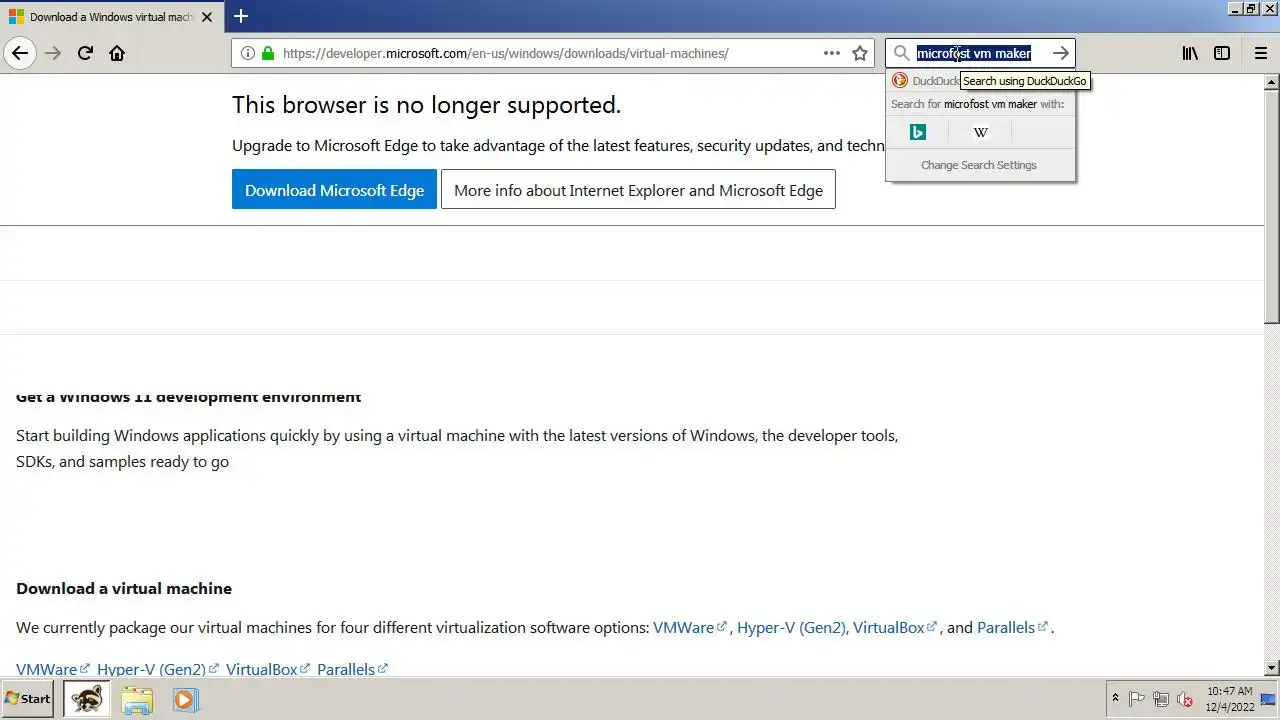Open a new tab with plus
This screenshot has width=1280, height=720.
point(241,16)
